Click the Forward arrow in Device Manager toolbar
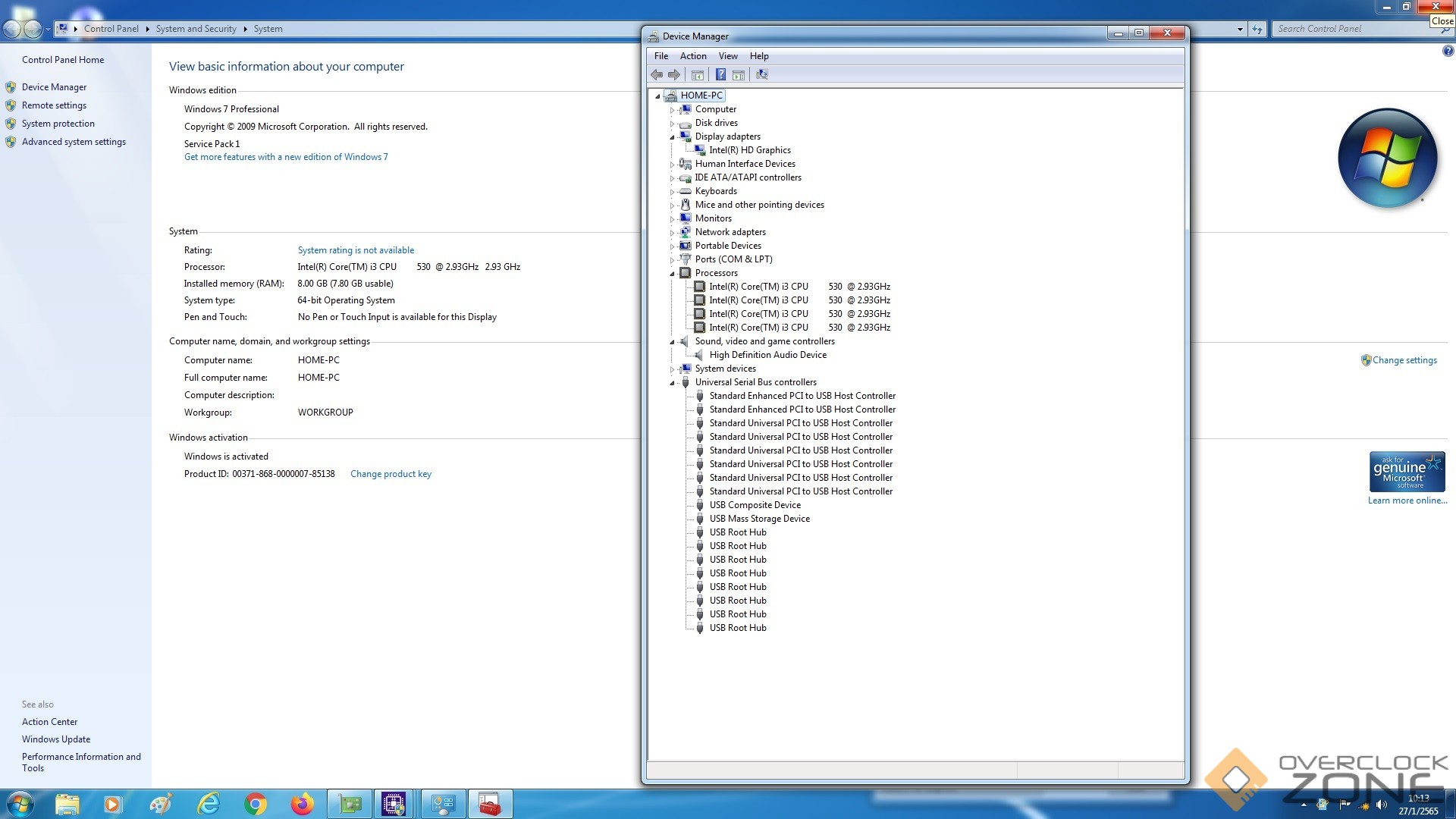 coord(674,74)
